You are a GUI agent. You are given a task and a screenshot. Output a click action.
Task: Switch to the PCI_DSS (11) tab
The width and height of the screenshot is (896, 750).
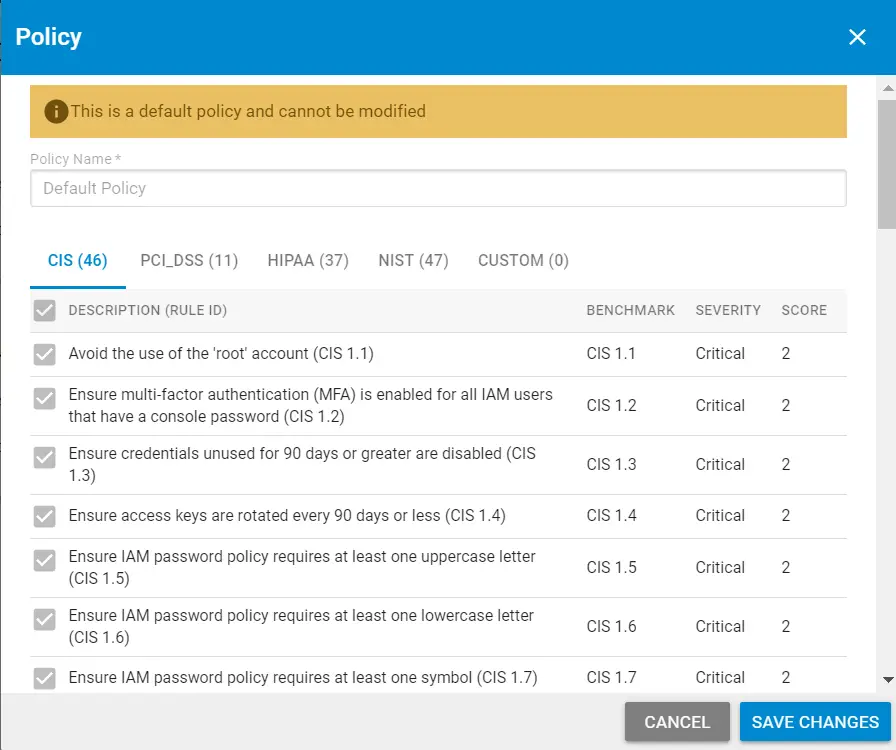coord(189,261)
